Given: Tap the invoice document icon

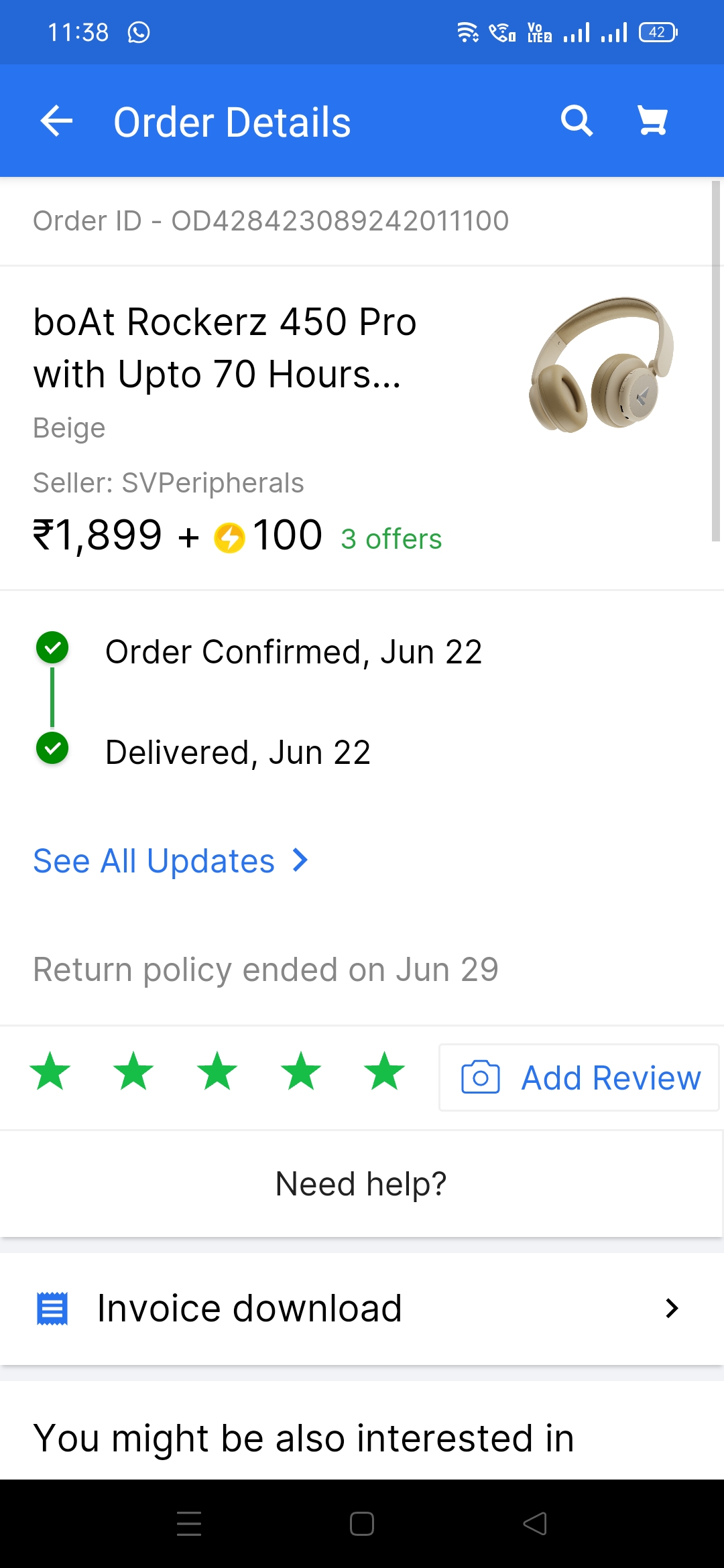Looking at the screenshot, I should pos(52,1308).
